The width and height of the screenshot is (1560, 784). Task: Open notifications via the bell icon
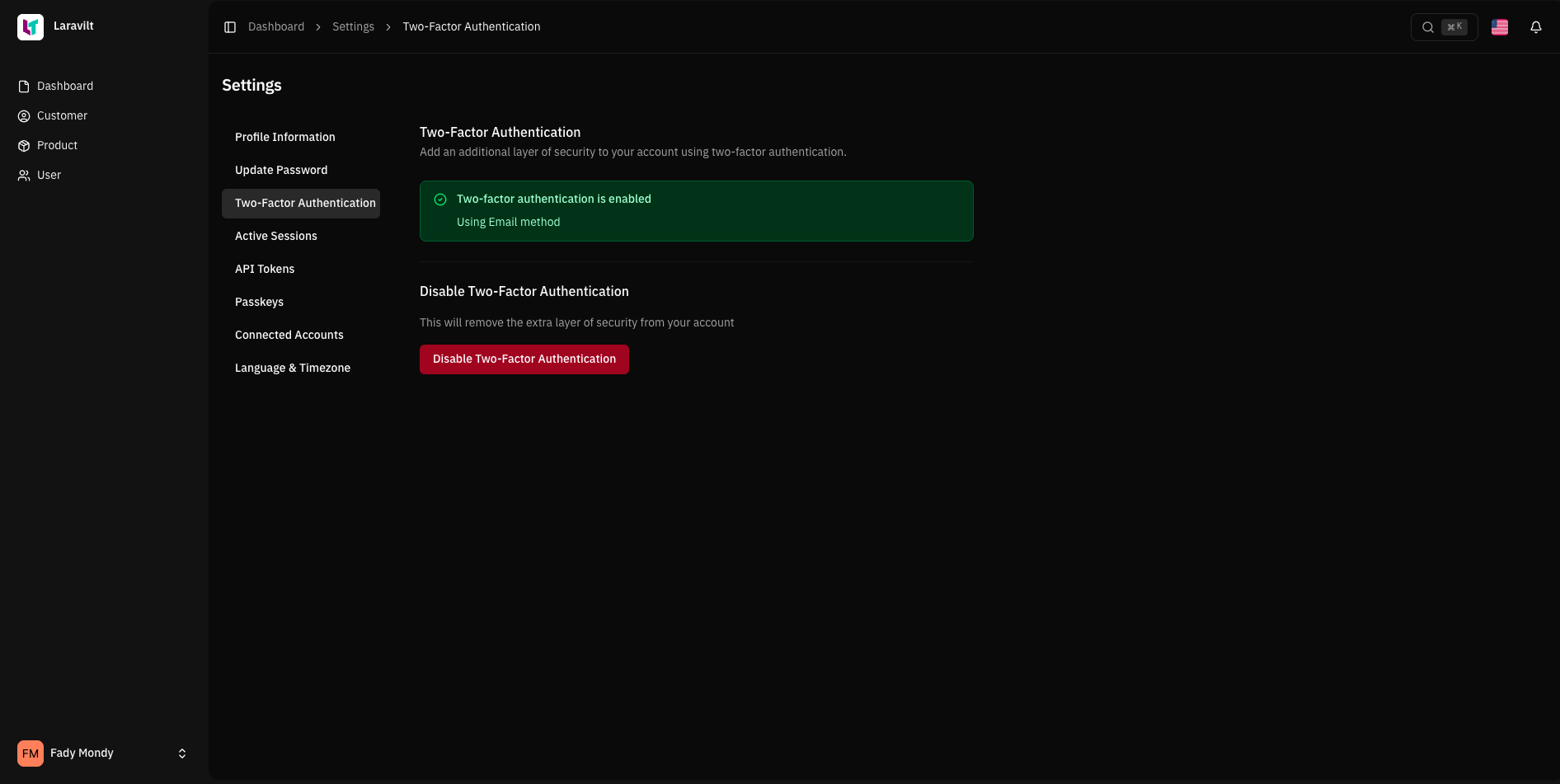[x=1536, y=26]
